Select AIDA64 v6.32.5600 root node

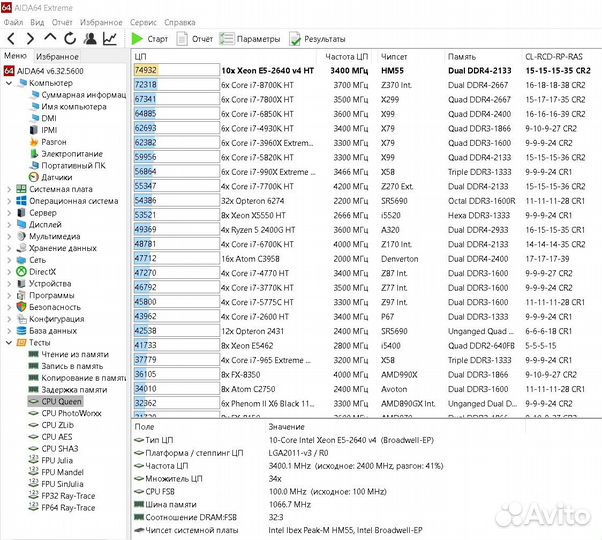pos(50,71)
